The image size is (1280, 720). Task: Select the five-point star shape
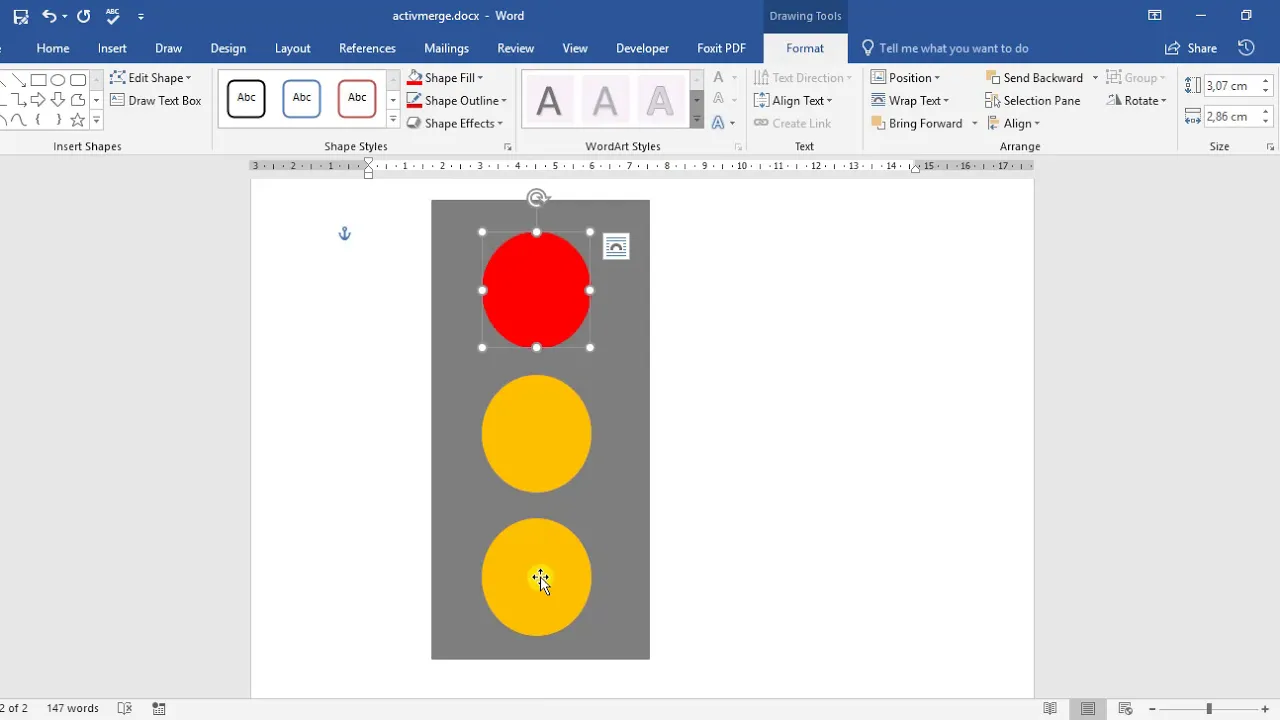[78, 120]
